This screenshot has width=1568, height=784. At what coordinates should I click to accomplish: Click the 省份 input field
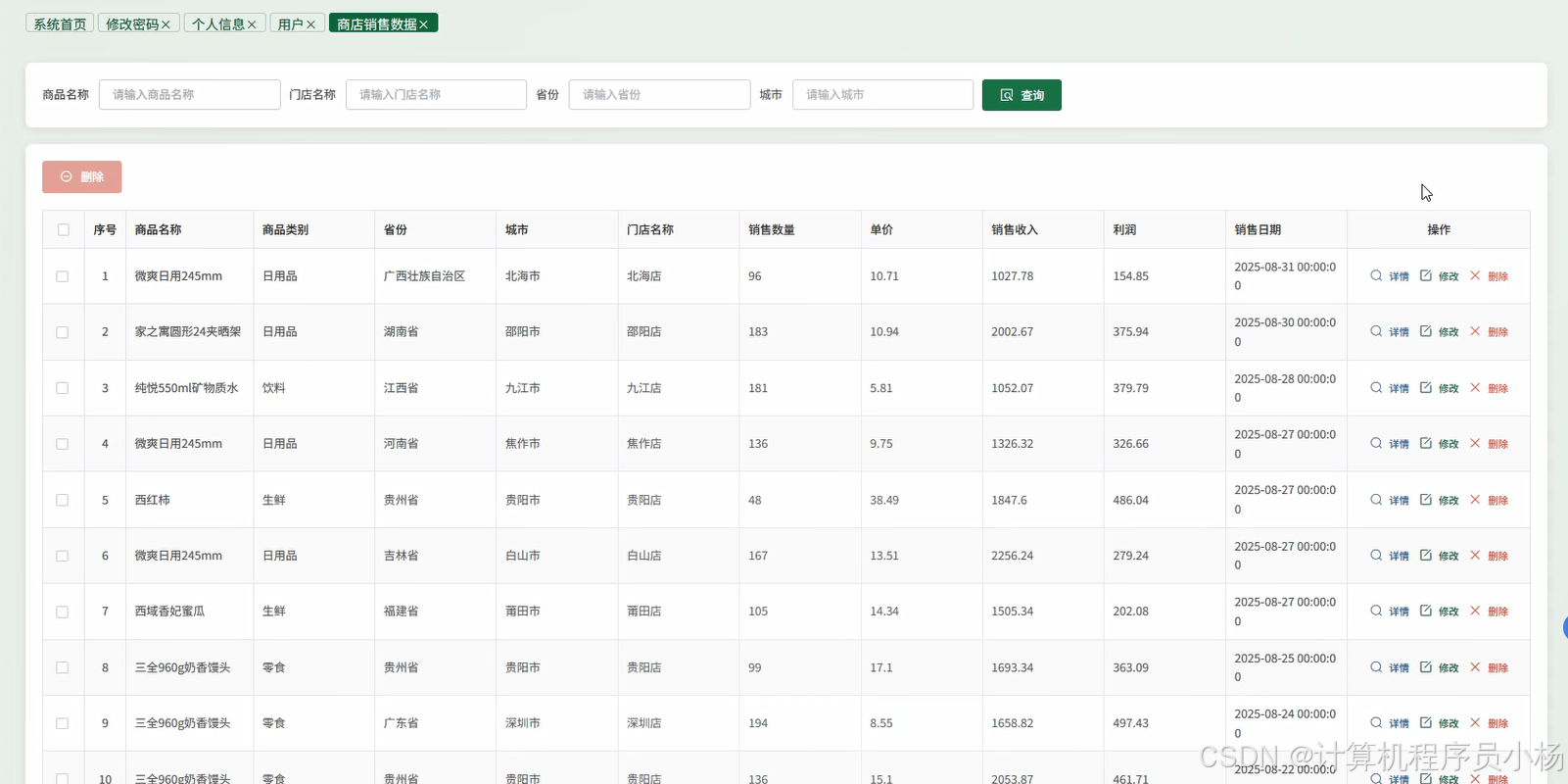[660, 95]
